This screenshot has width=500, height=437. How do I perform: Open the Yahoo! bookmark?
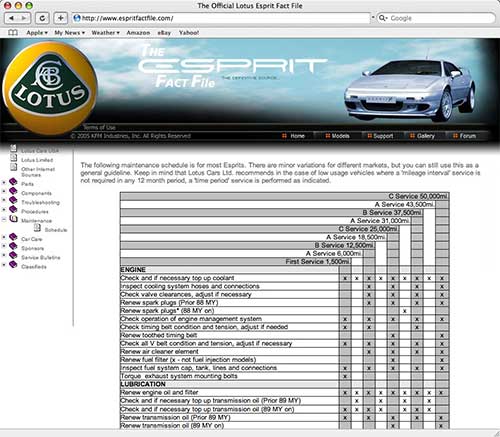tap(189, 33)
